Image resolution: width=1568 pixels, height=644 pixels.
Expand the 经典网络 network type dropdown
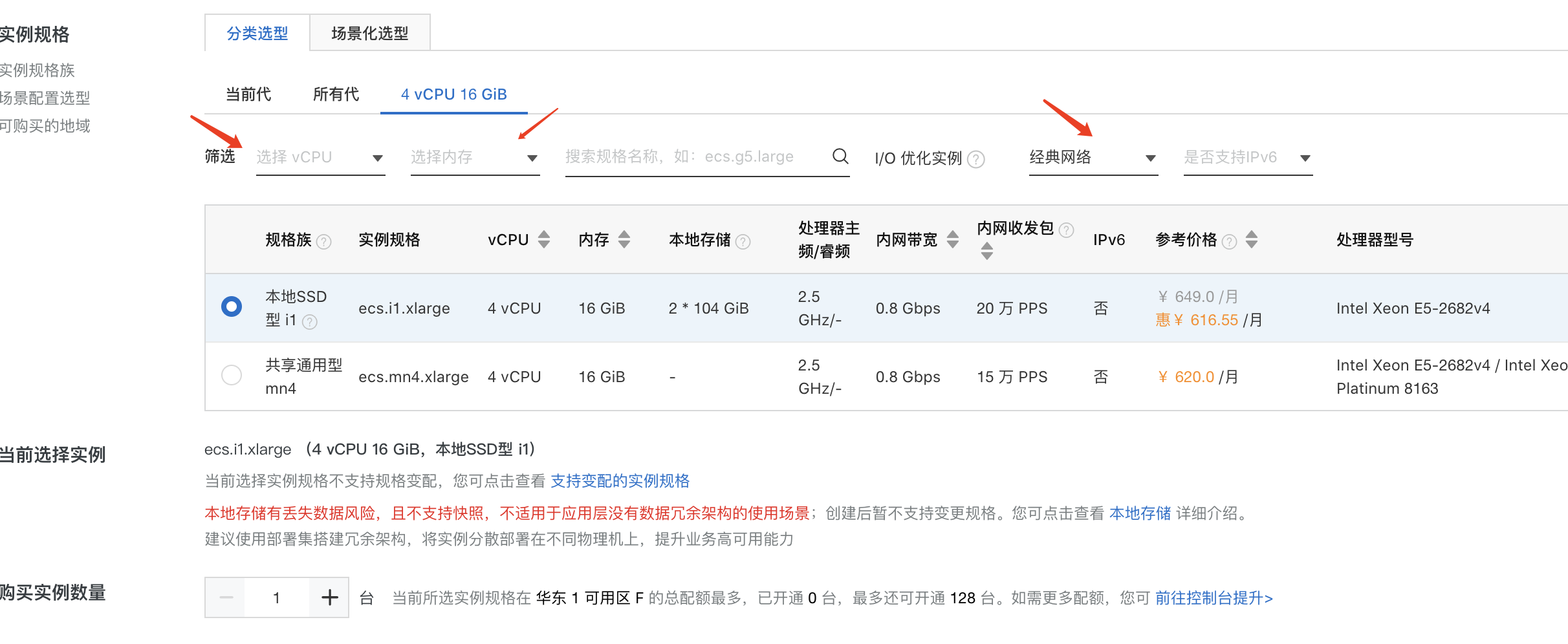1093,158
